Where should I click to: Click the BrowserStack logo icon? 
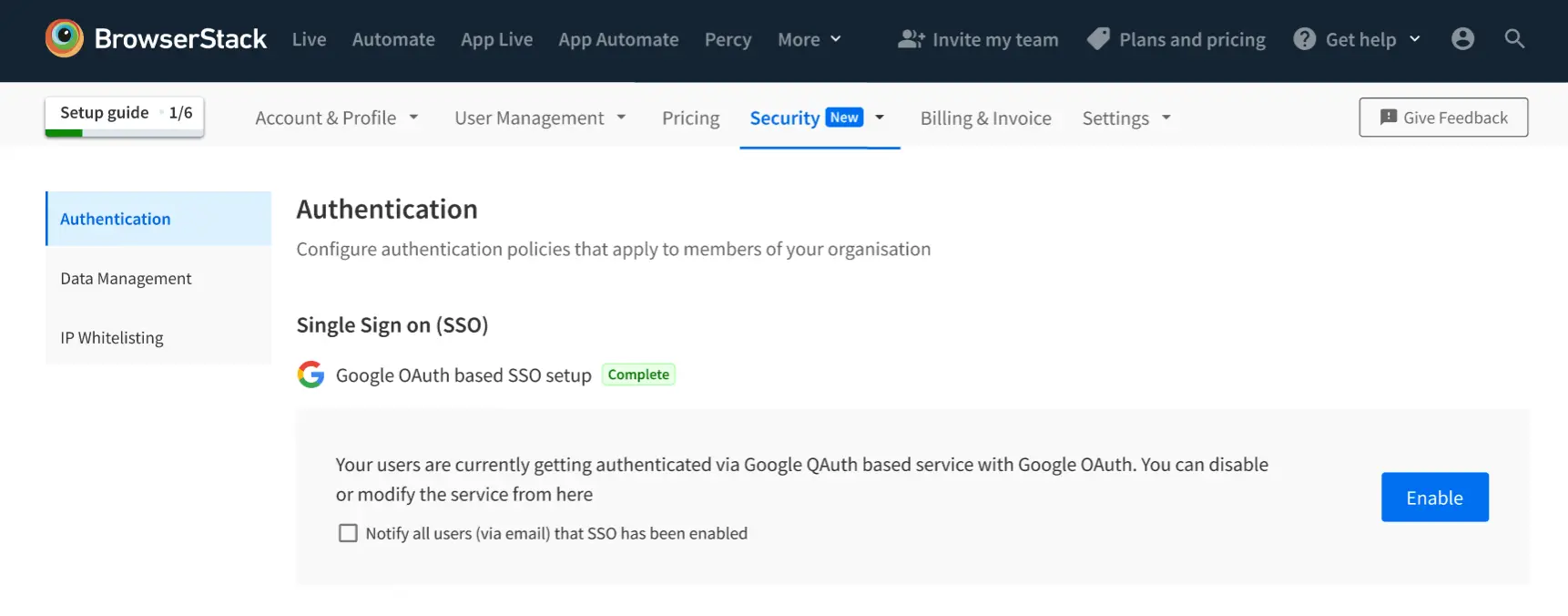click(64, 38)
